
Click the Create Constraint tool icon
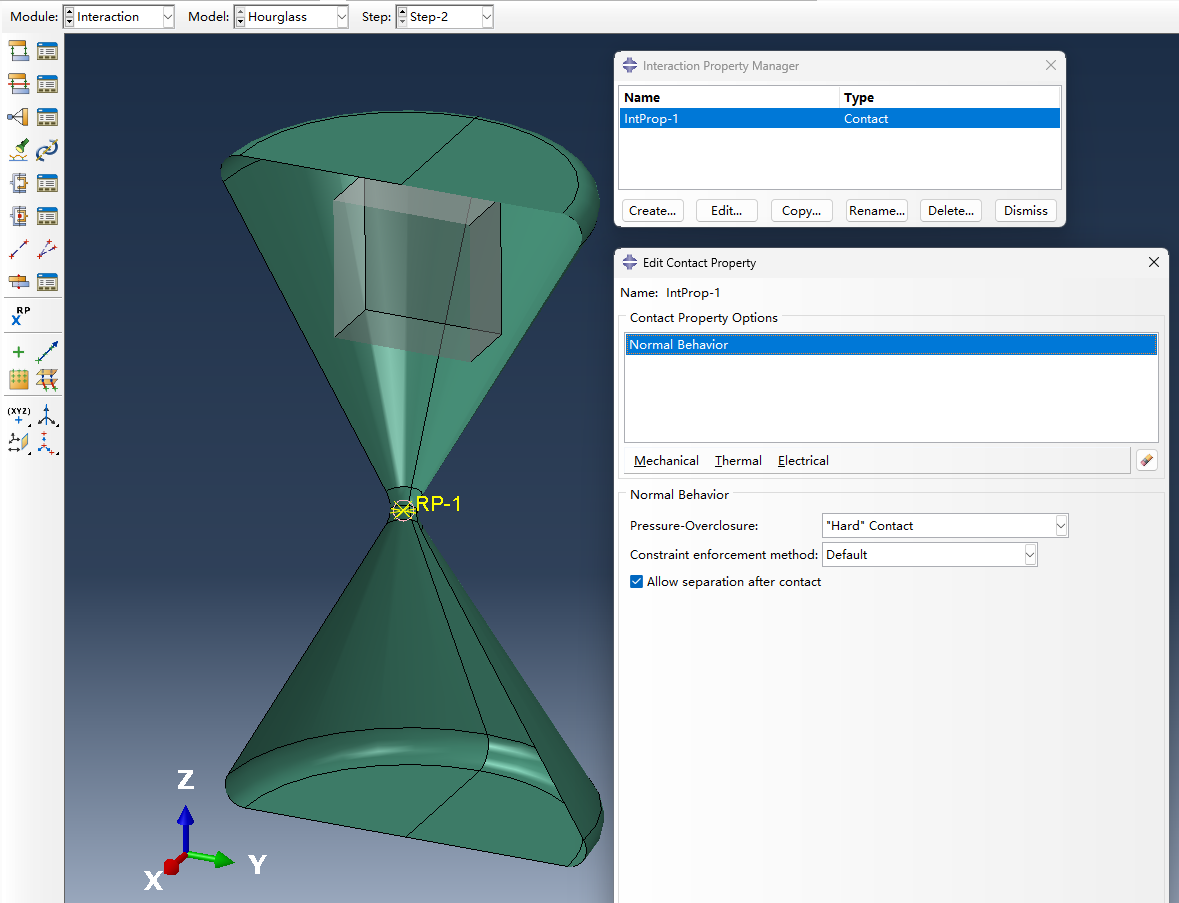[x=19, y=117]
